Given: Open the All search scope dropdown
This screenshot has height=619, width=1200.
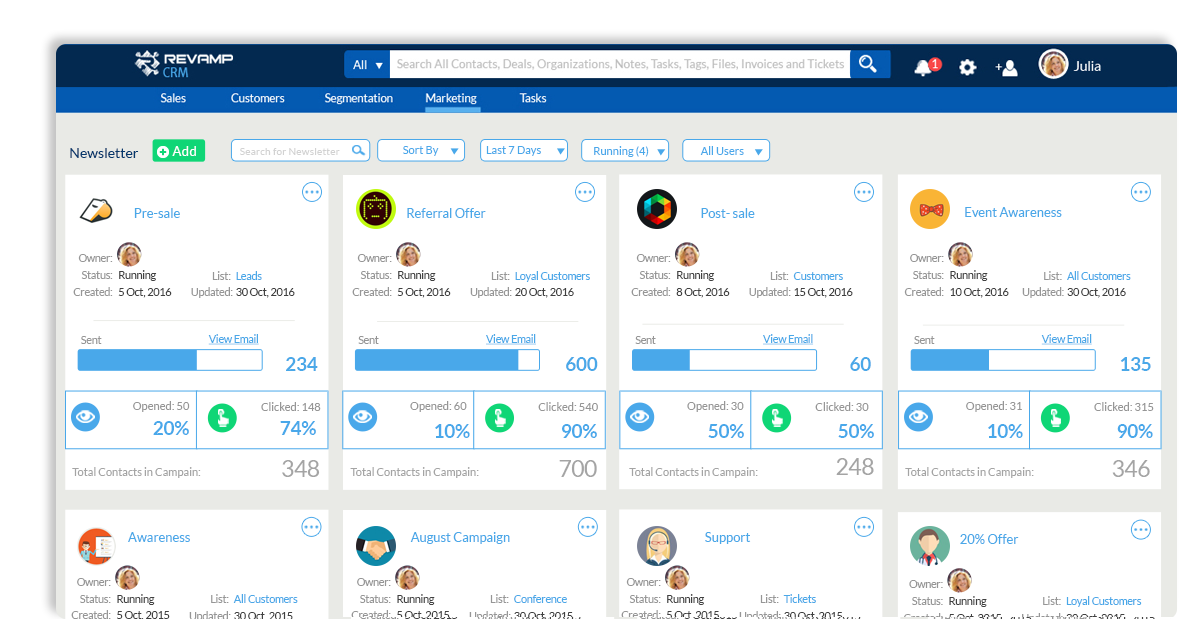Looking at the screenshot, I should pos(367,64).
